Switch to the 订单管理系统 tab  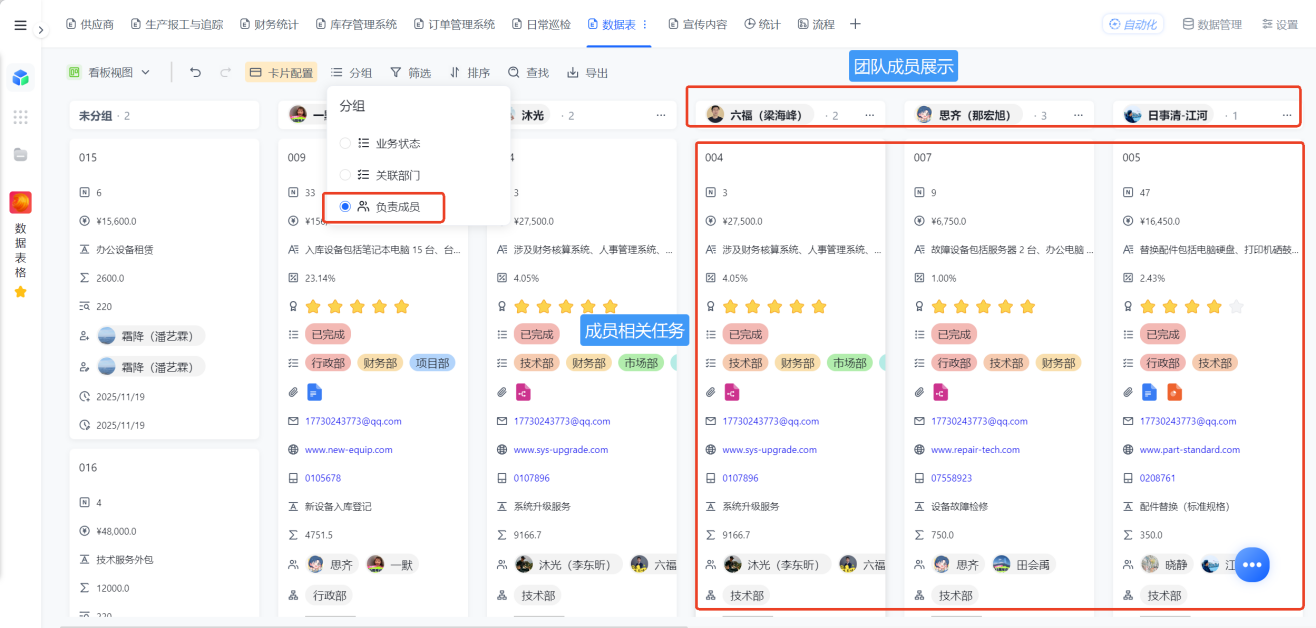(x=454, y=24)
